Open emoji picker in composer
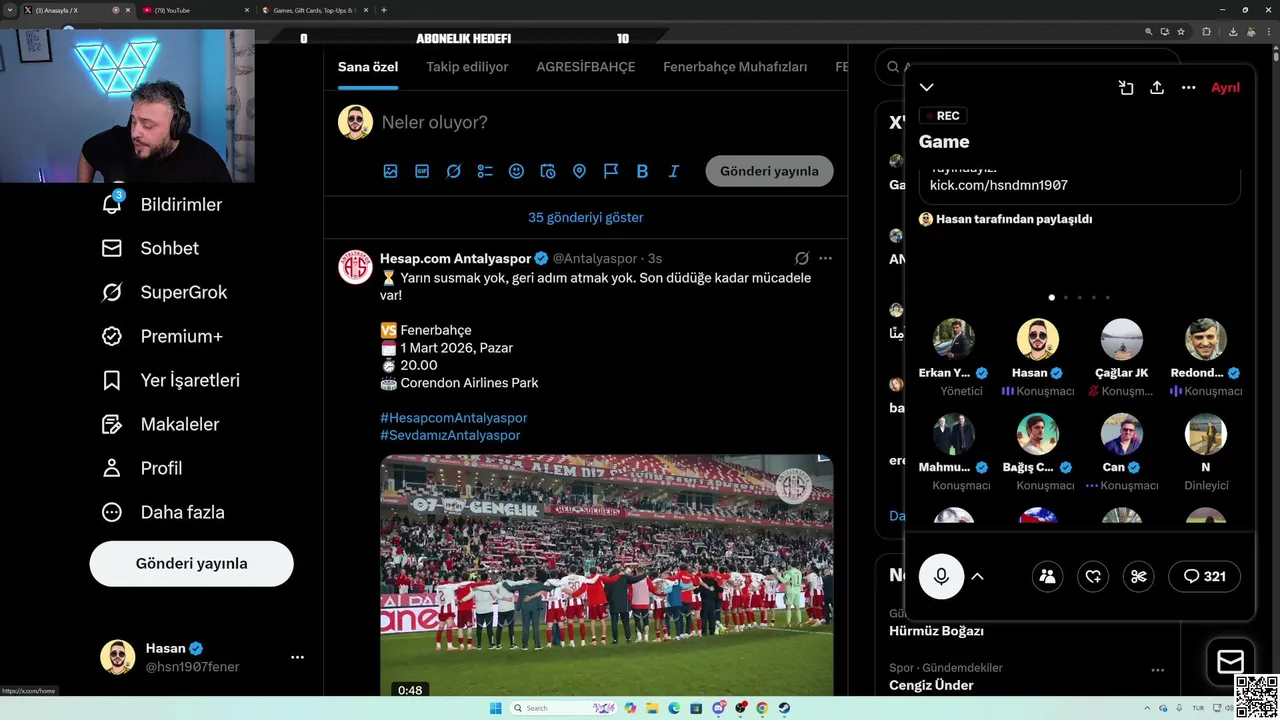 click(x=516, y=171)
